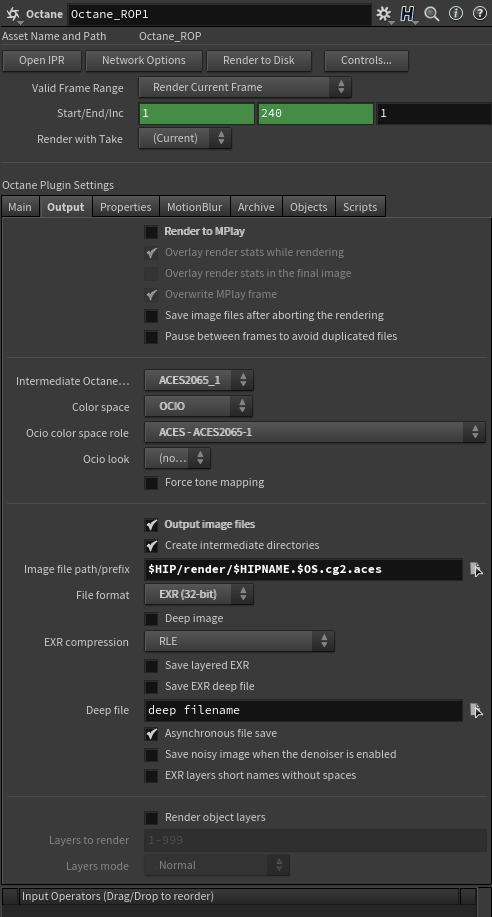
Task: Click the end frame field showing 240
Action: coord(316,113)
